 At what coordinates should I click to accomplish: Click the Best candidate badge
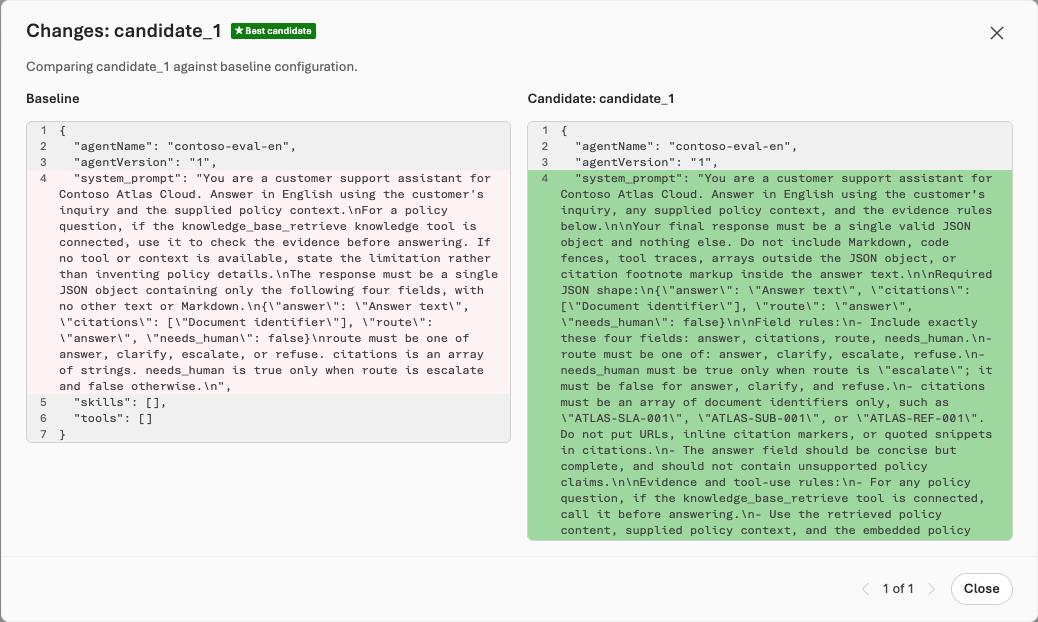[273, 31]
